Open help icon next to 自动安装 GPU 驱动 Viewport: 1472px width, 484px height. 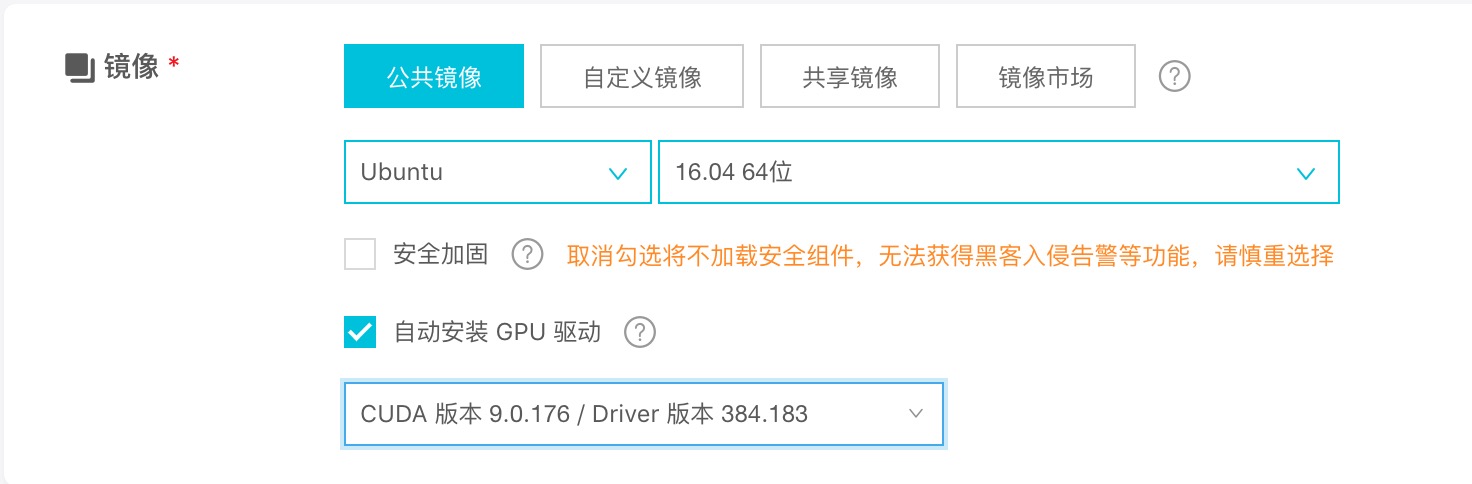tap(640, 332)
